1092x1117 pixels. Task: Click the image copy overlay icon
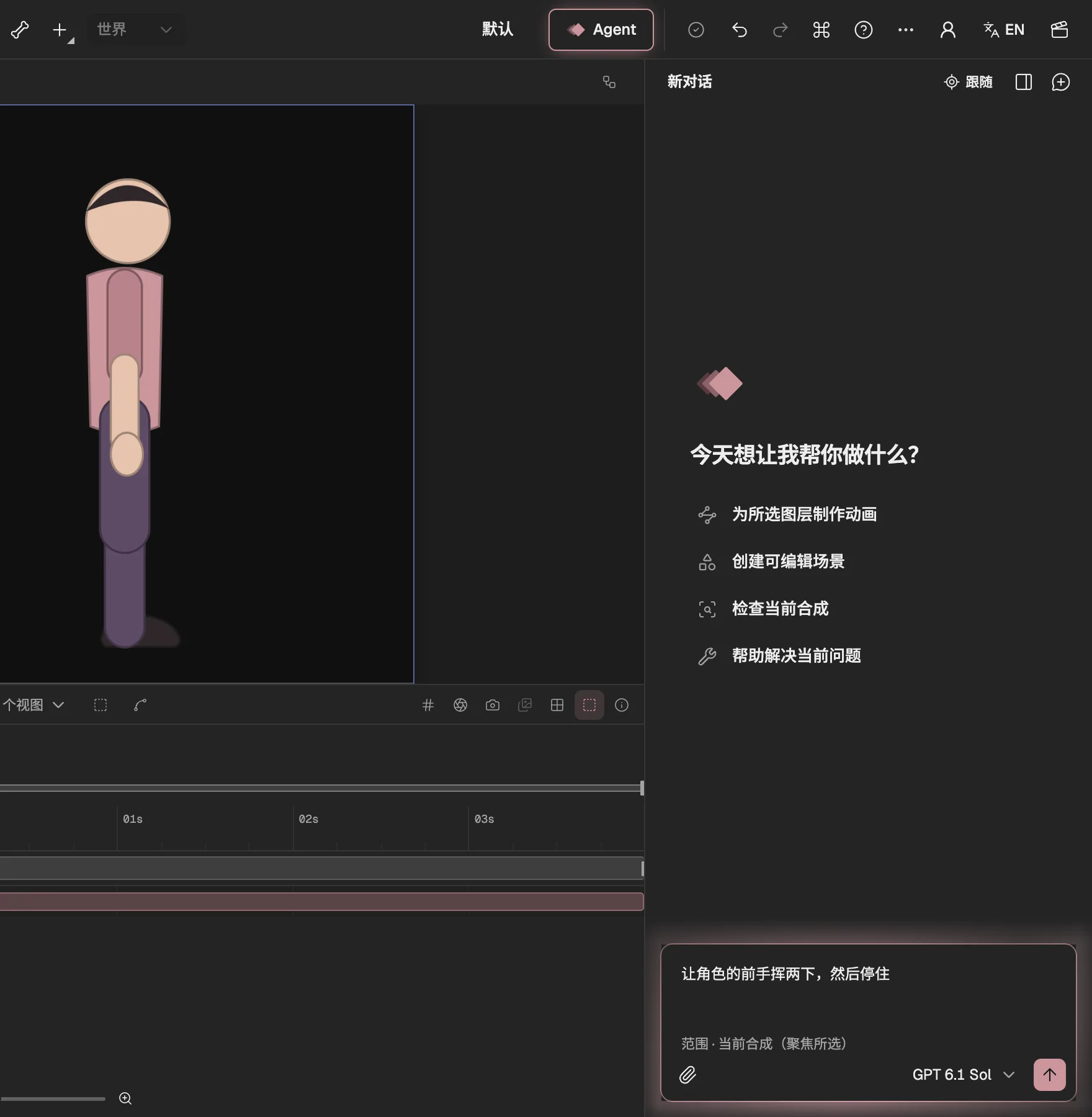pos(525,705)
